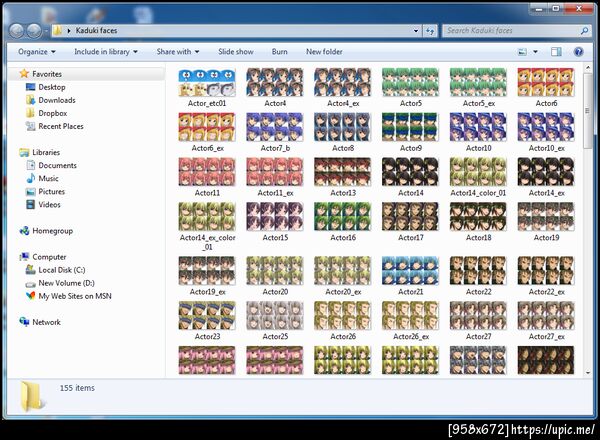Click the Actor19_ex file name

(207, 292)
